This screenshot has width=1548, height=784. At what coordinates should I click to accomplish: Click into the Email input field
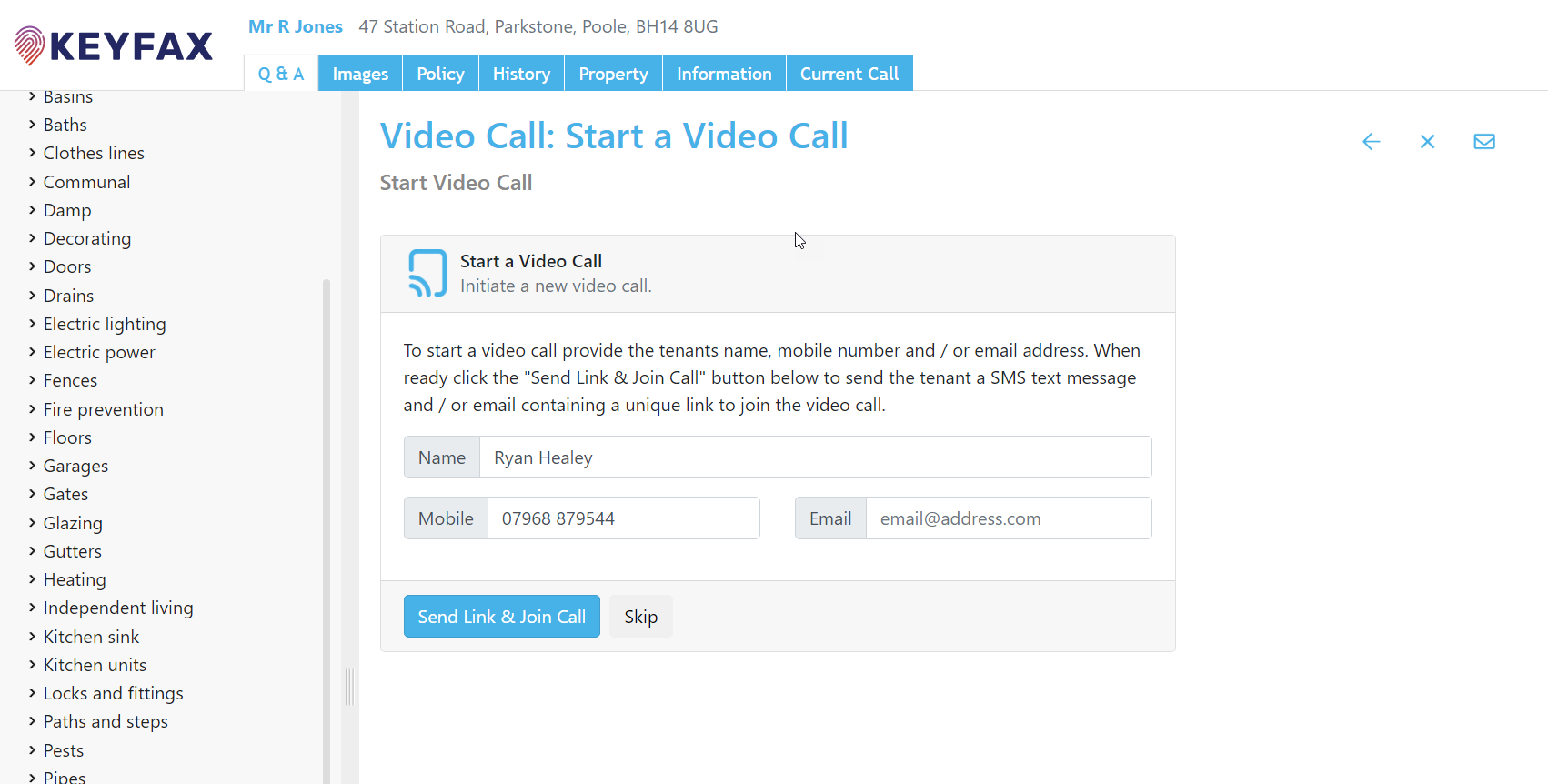1008,518
